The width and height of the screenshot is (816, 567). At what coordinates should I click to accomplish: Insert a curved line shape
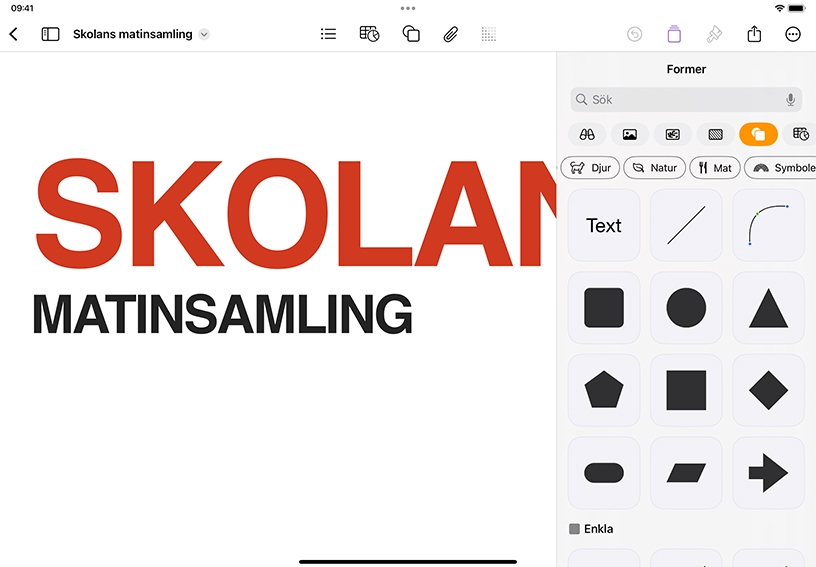(768, 225)
